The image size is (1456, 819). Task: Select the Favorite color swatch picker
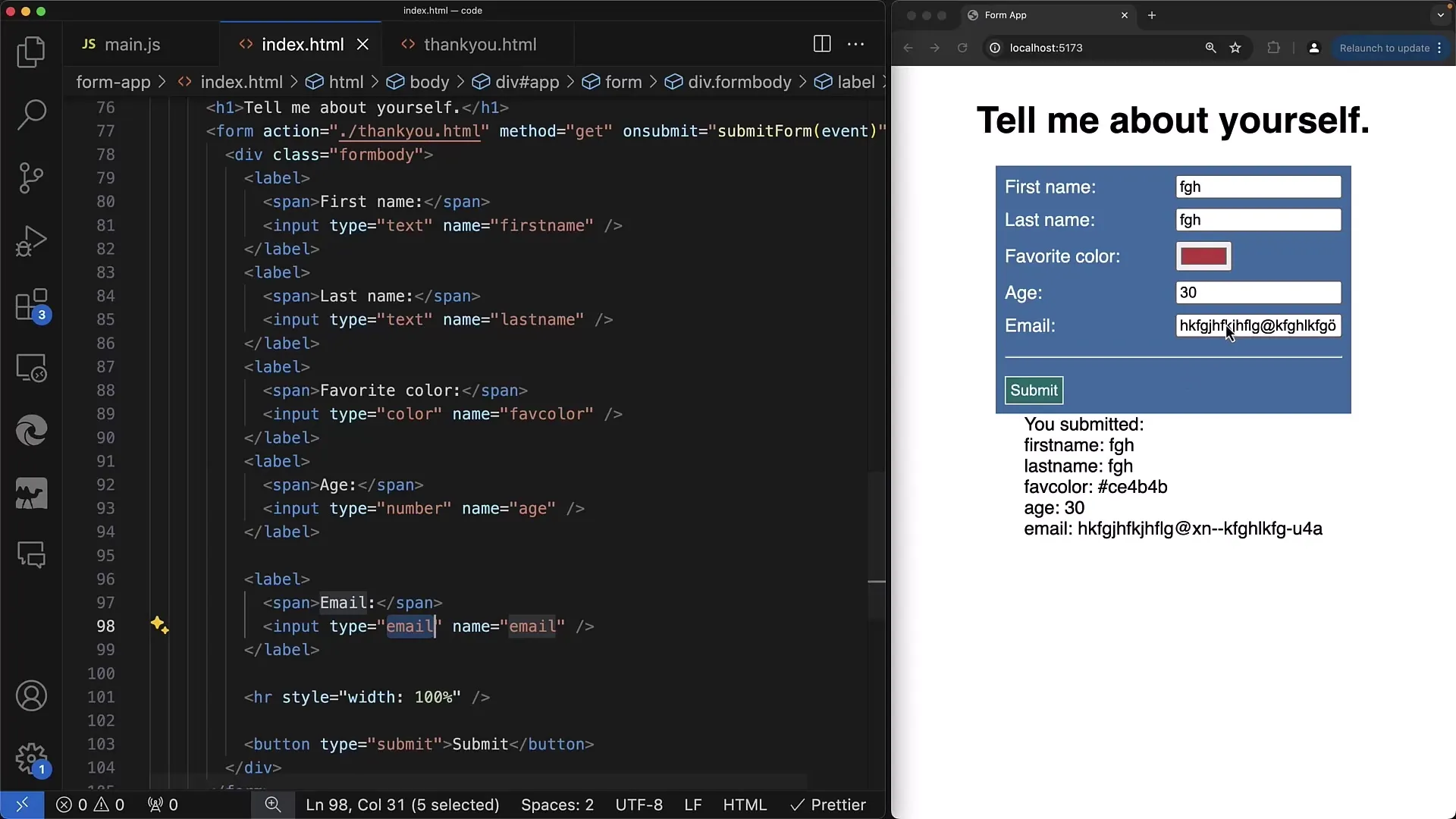pos(1203,256)
